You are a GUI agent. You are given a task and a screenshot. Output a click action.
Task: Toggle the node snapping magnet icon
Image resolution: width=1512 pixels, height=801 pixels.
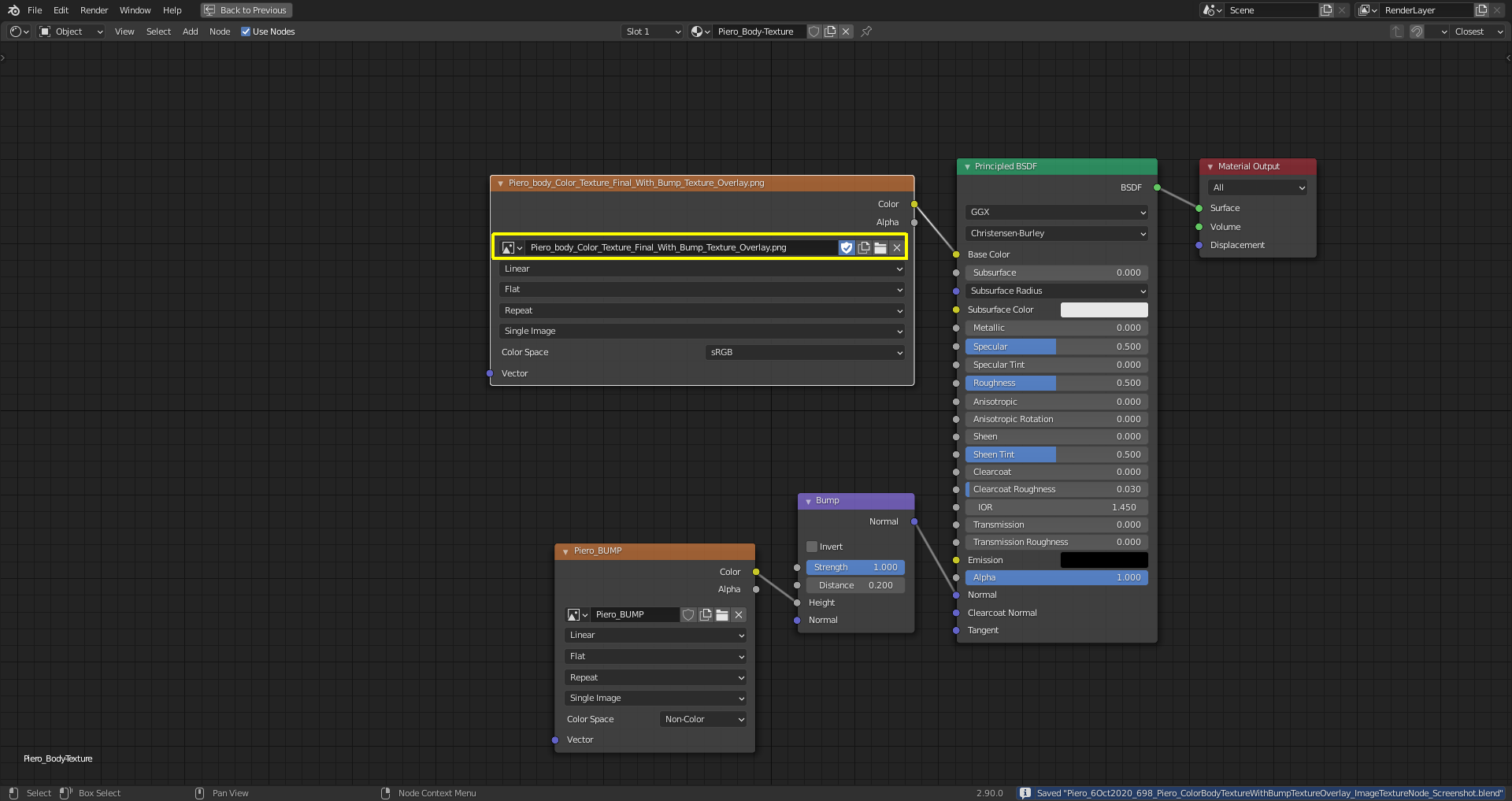tap(1417, 32)
